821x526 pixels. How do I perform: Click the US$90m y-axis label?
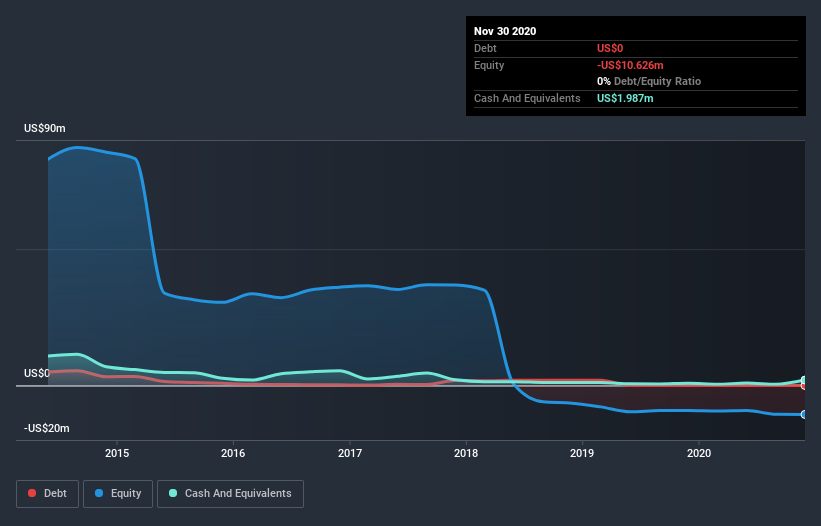coord(45,128)
